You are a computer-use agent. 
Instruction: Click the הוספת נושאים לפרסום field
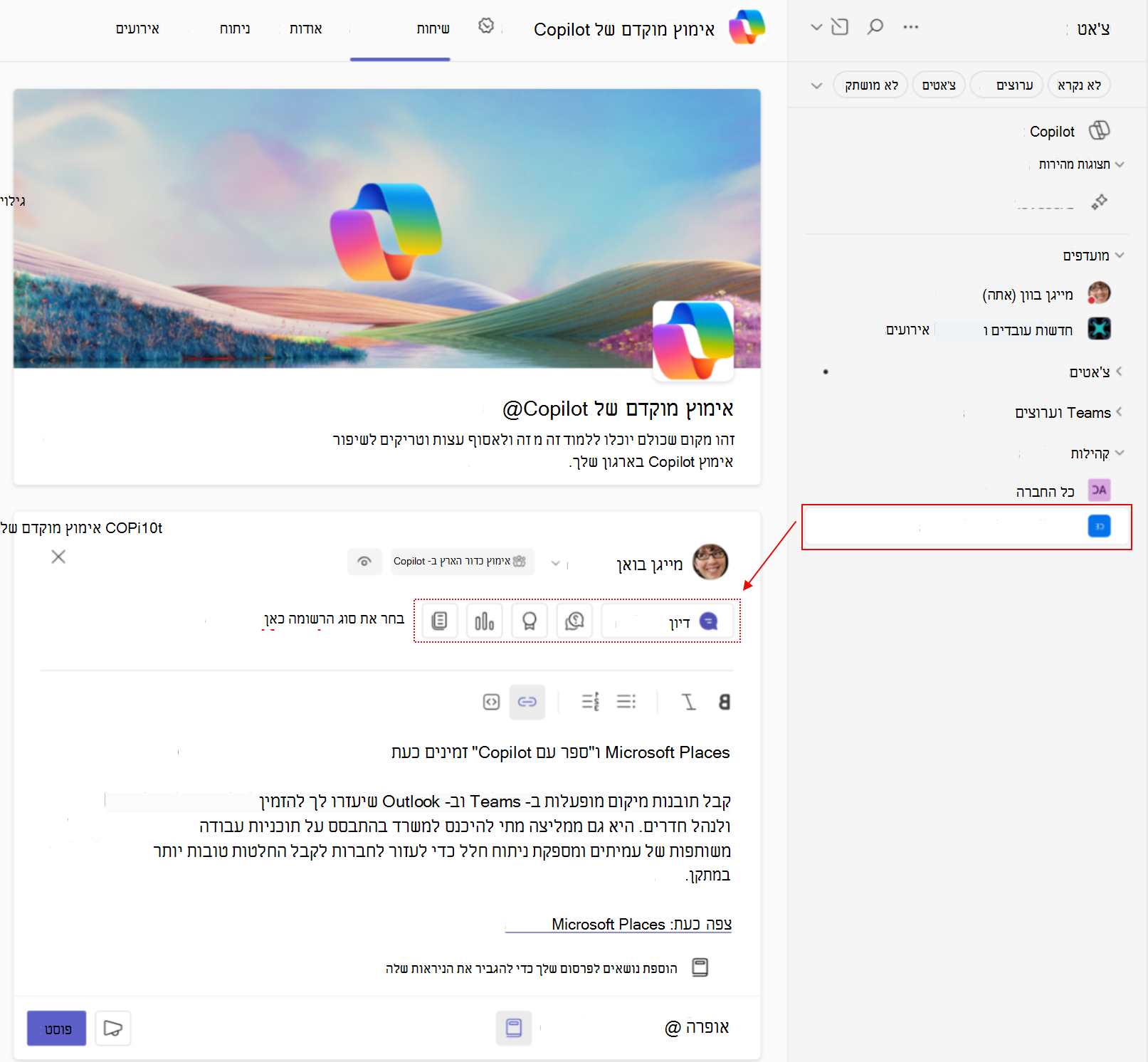(x=532, y=968)
